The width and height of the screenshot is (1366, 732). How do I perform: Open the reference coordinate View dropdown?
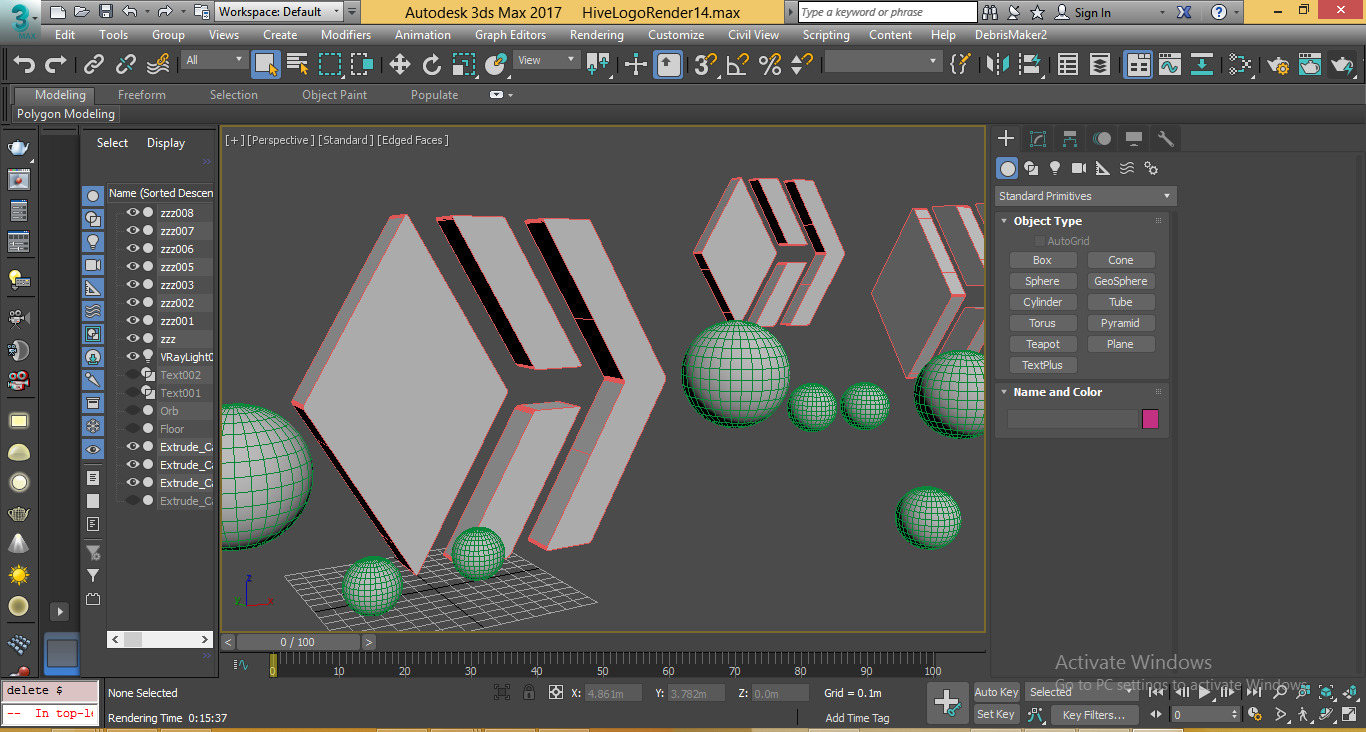546,60
